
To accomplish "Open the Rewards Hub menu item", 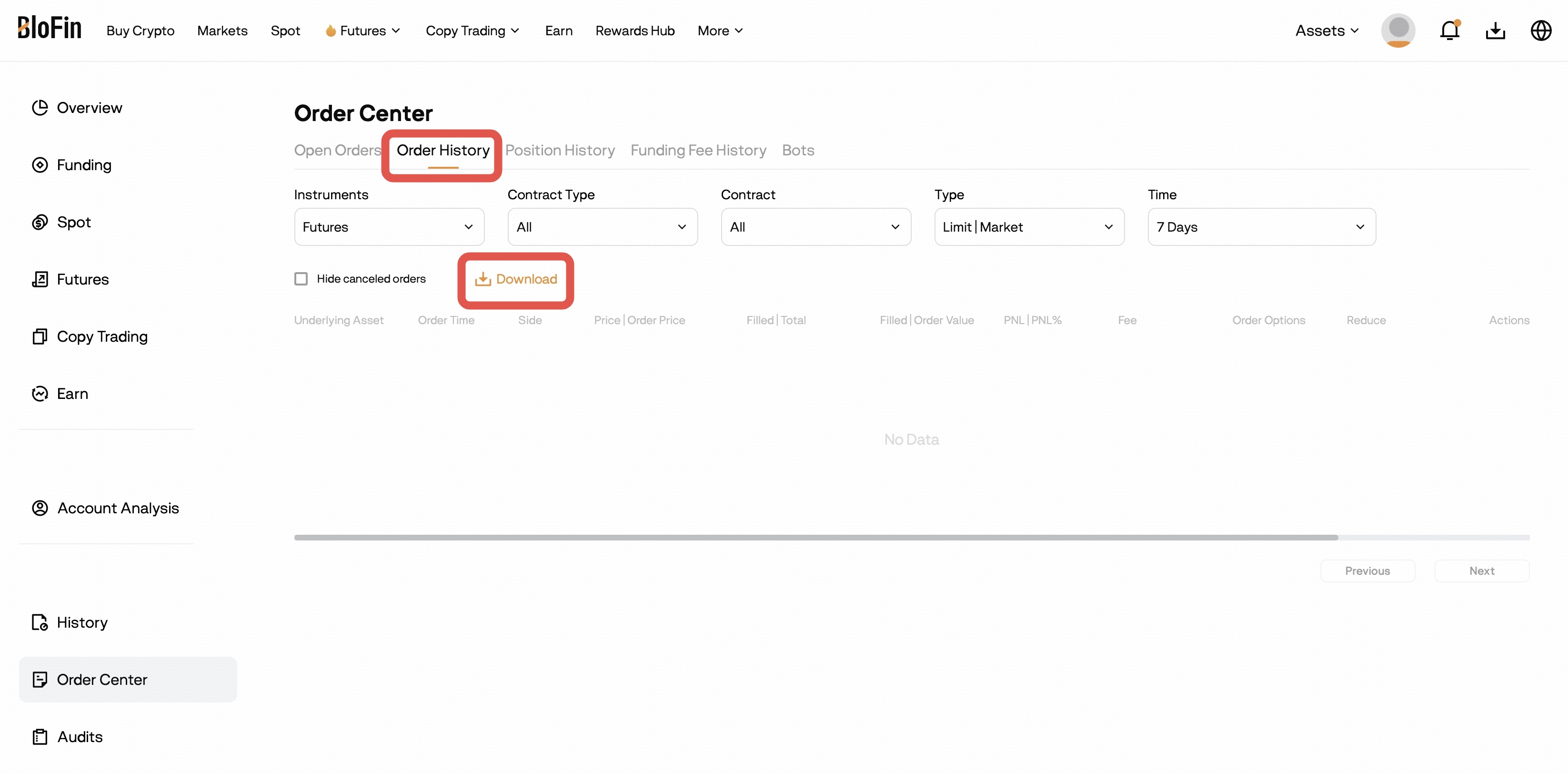I will [x=635, y=31].
